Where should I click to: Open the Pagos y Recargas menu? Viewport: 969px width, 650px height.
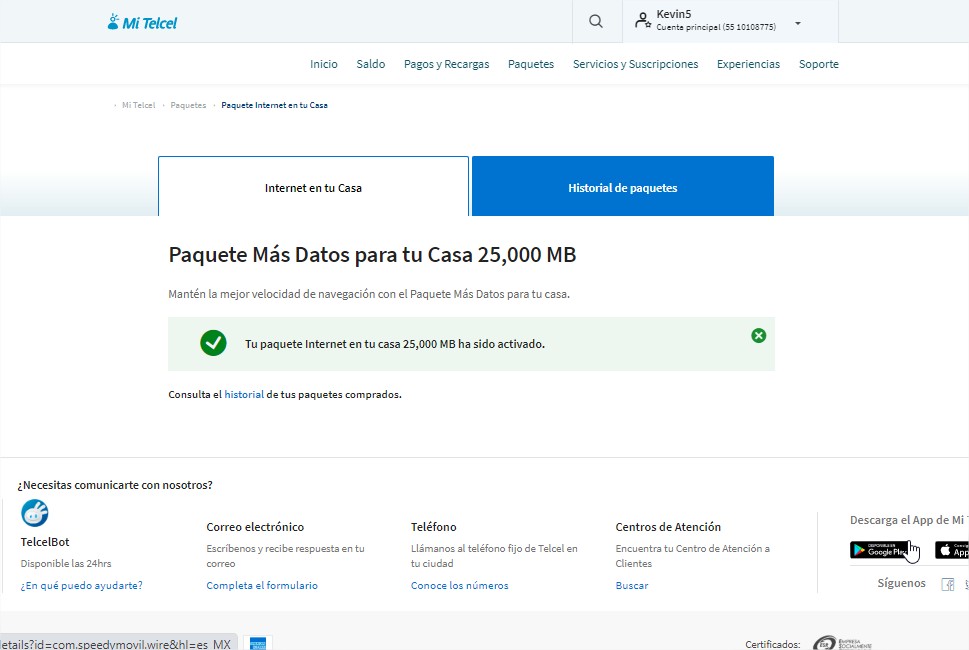coord(446,64)
